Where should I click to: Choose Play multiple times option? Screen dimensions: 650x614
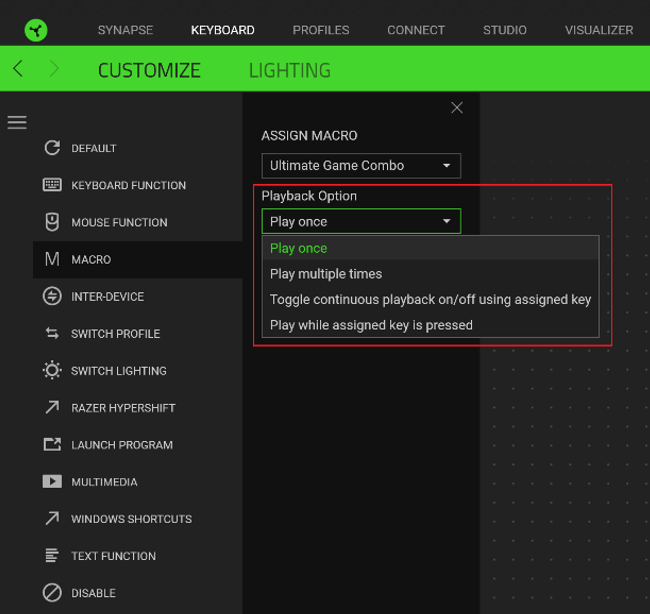point(326,274)
